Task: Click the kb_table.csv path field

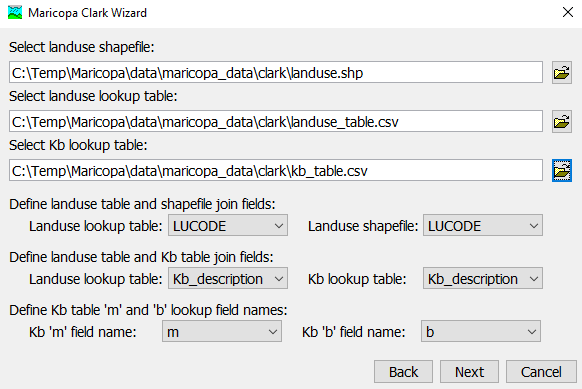Action: (276, 171)
